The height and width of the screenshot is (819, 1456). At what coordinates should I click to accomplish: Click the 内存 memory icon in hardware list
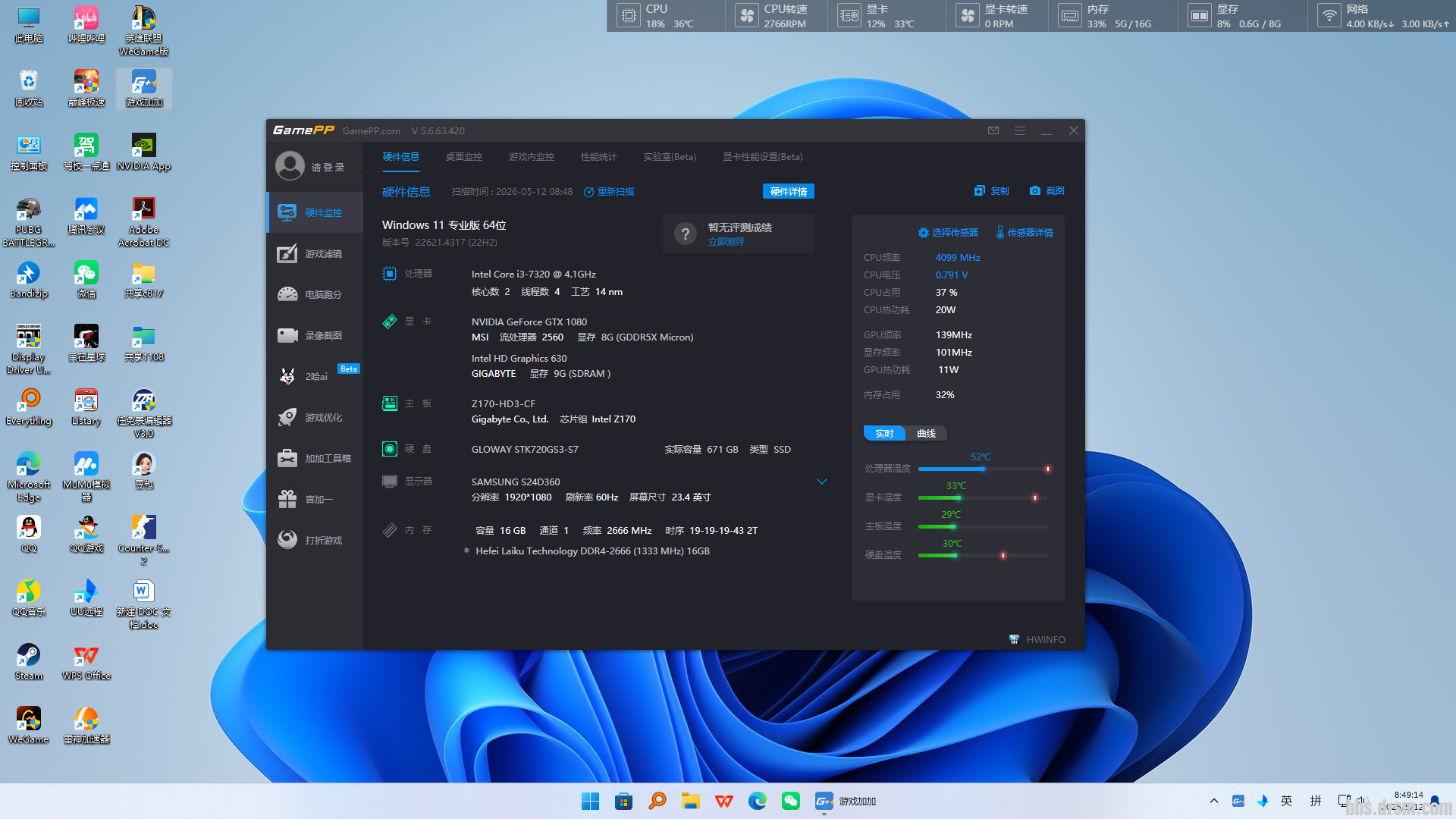click(x=390, y=530)
